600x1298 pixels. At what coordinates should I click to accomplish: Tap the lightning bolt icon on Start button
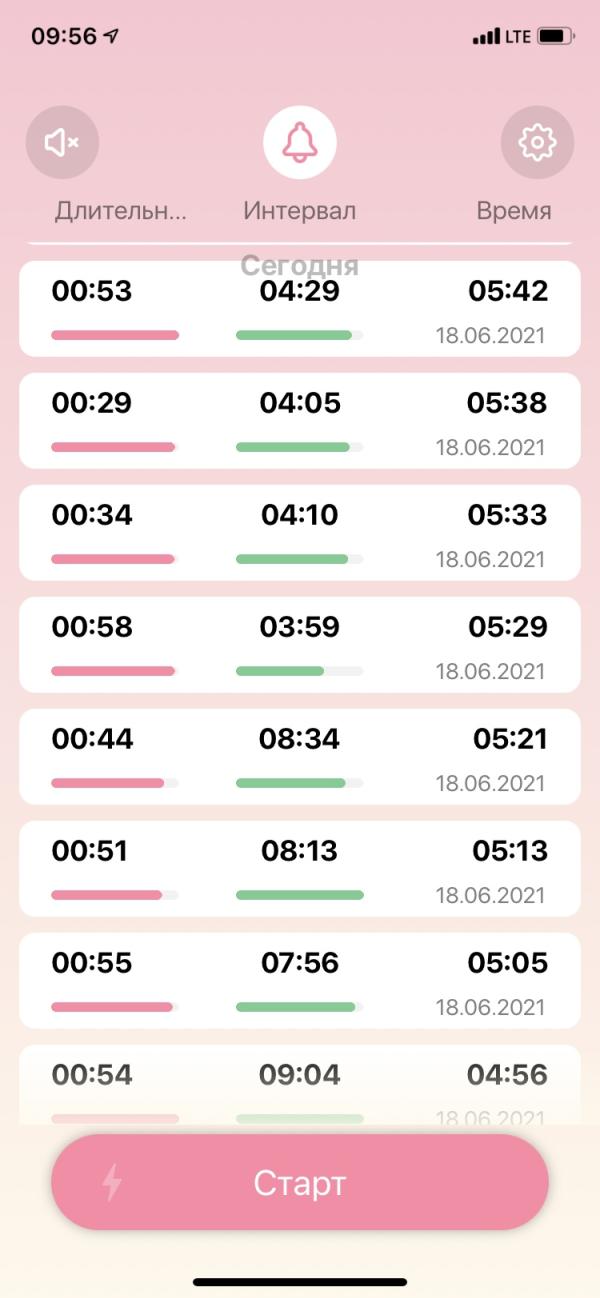[x=112, y=1183]
